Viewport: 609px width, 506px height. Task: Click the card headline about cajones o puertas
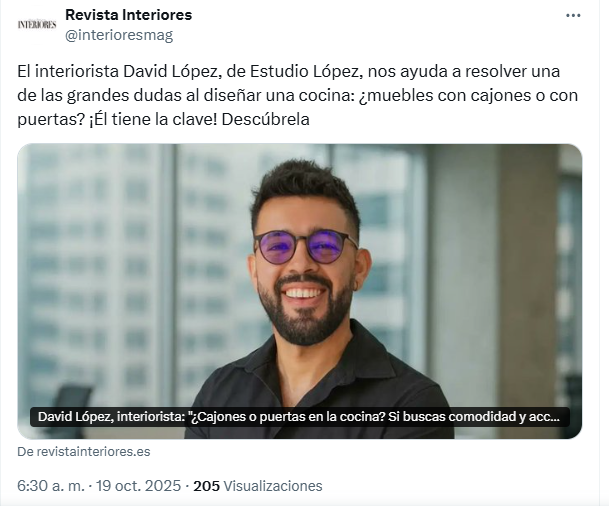(x=299, y=417)
